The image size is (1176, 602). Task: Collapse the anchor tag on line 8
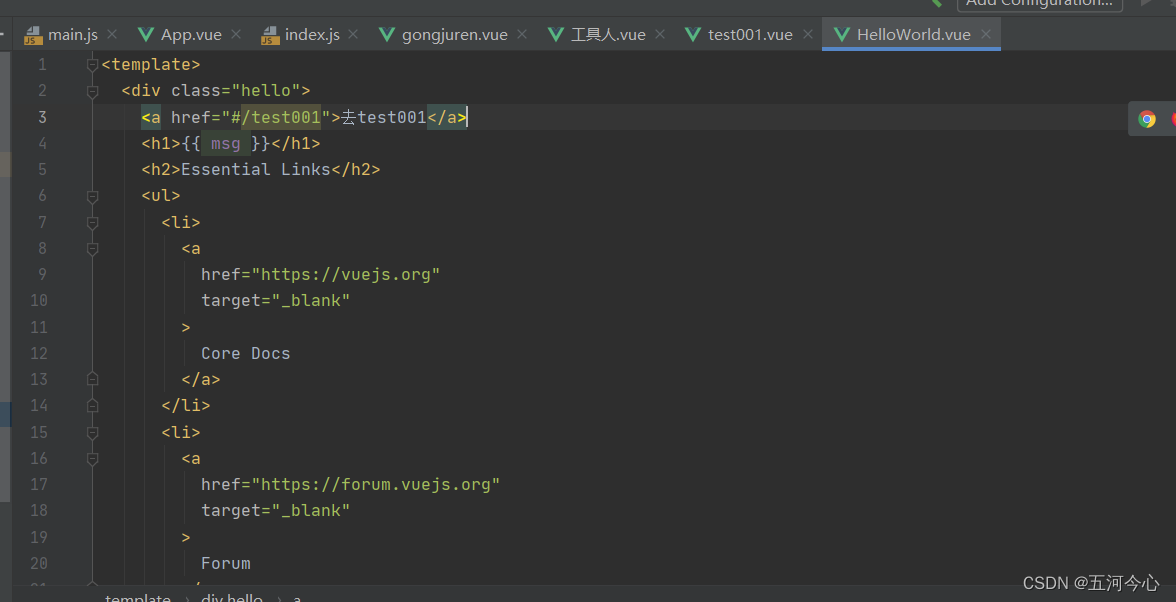(x=92, y=249)
